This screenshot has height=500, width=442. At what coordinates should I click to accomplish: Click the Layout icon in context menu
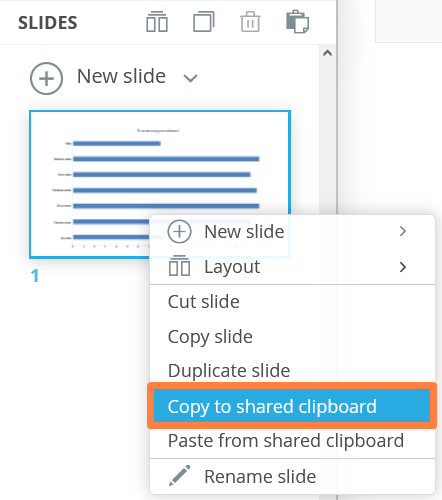179,266
